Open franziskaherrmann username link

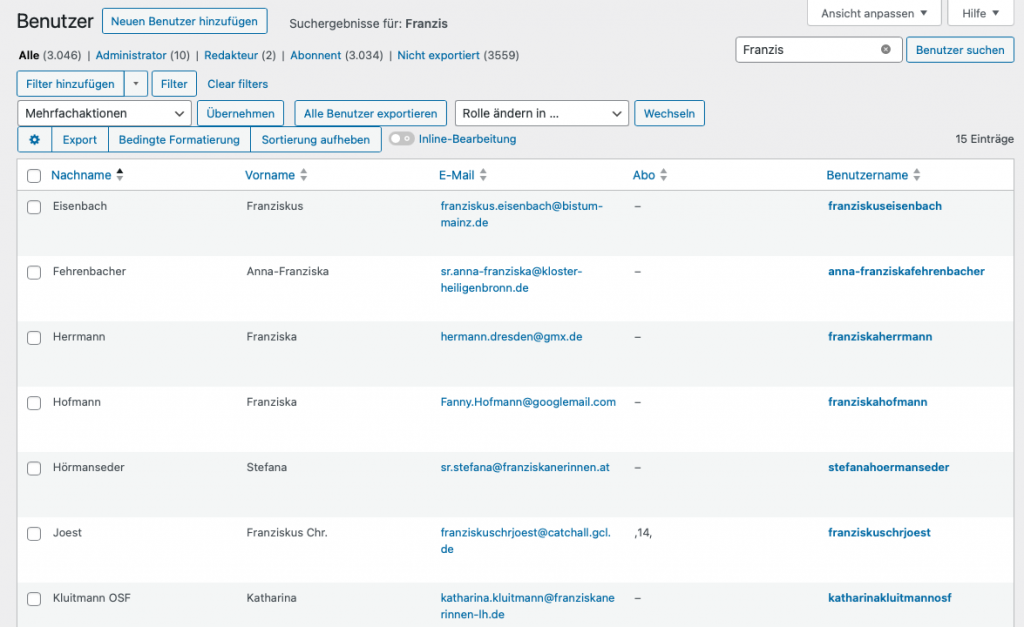[880, 337]
